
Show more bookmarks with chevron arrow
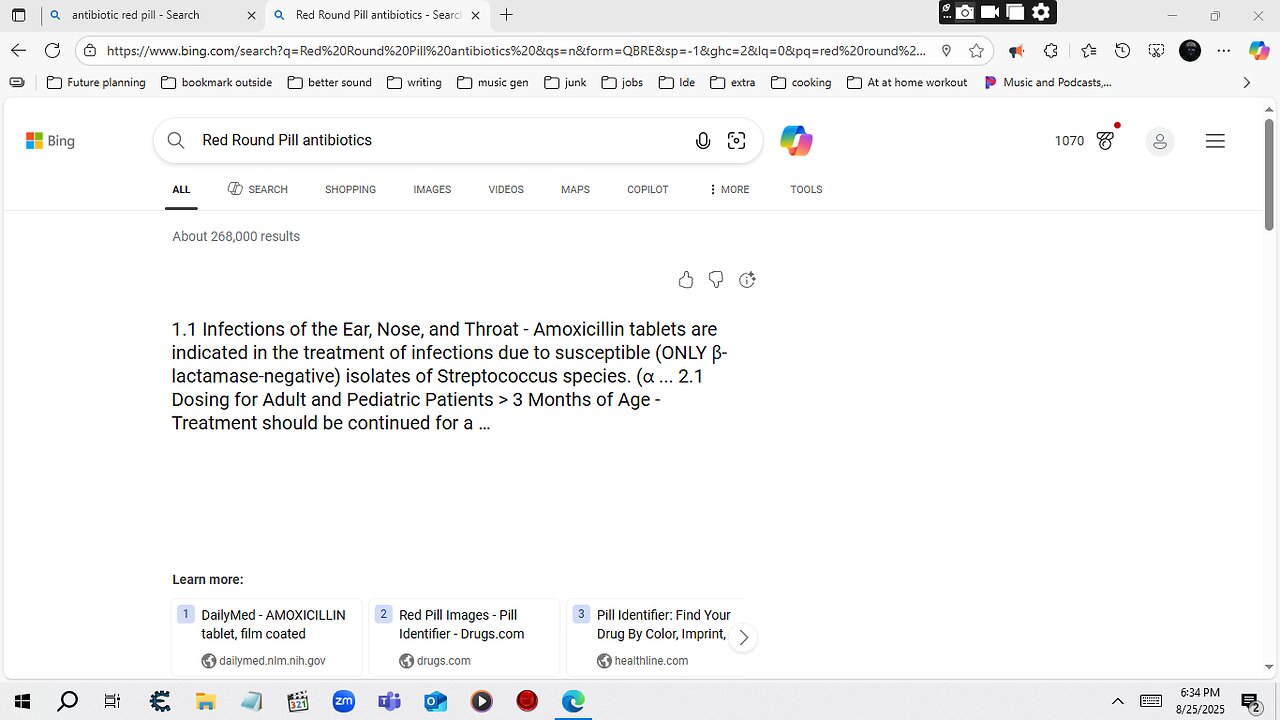1246,83
